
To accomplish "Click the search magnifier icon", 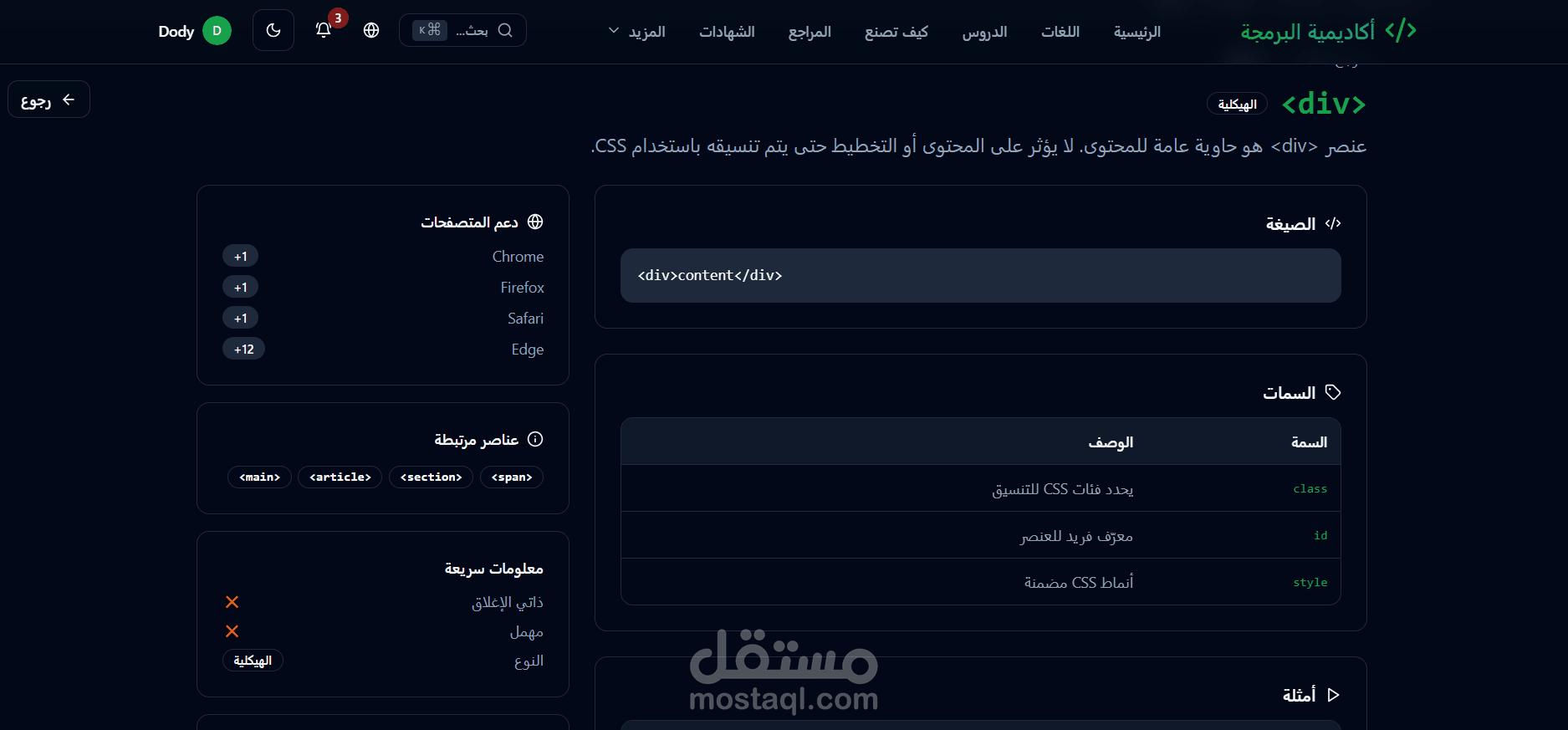I will tap(505, 30).
